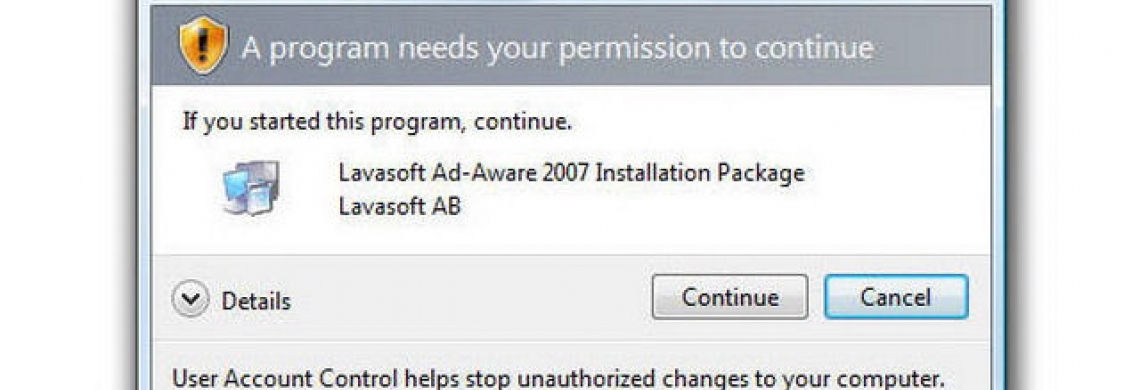The height and width of the screenshot is (390, 1140).
Task: Dismiss the prompt with Cancel
Action: pos(896,297)
